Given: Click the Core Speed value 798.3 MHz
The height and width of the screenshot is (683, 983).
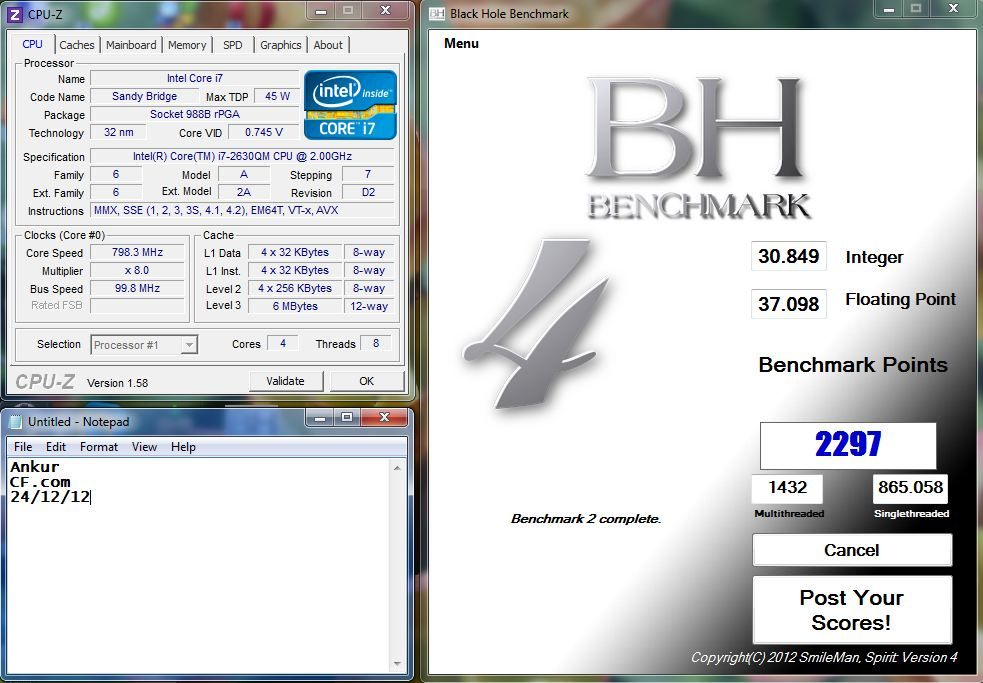Looking at the screenshot, I should click(137, 252).
